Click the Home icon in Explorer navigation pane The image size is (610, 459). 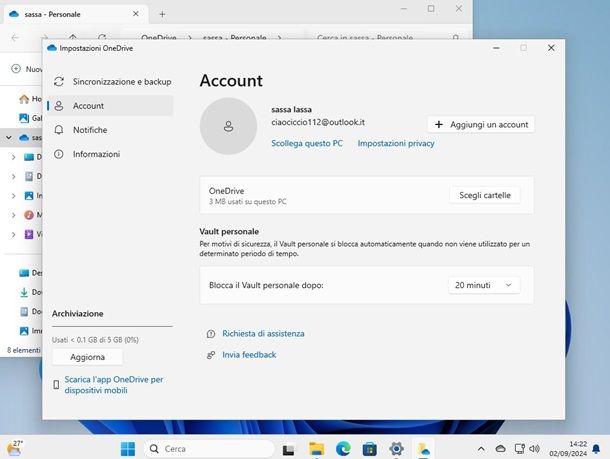point(24,99)
